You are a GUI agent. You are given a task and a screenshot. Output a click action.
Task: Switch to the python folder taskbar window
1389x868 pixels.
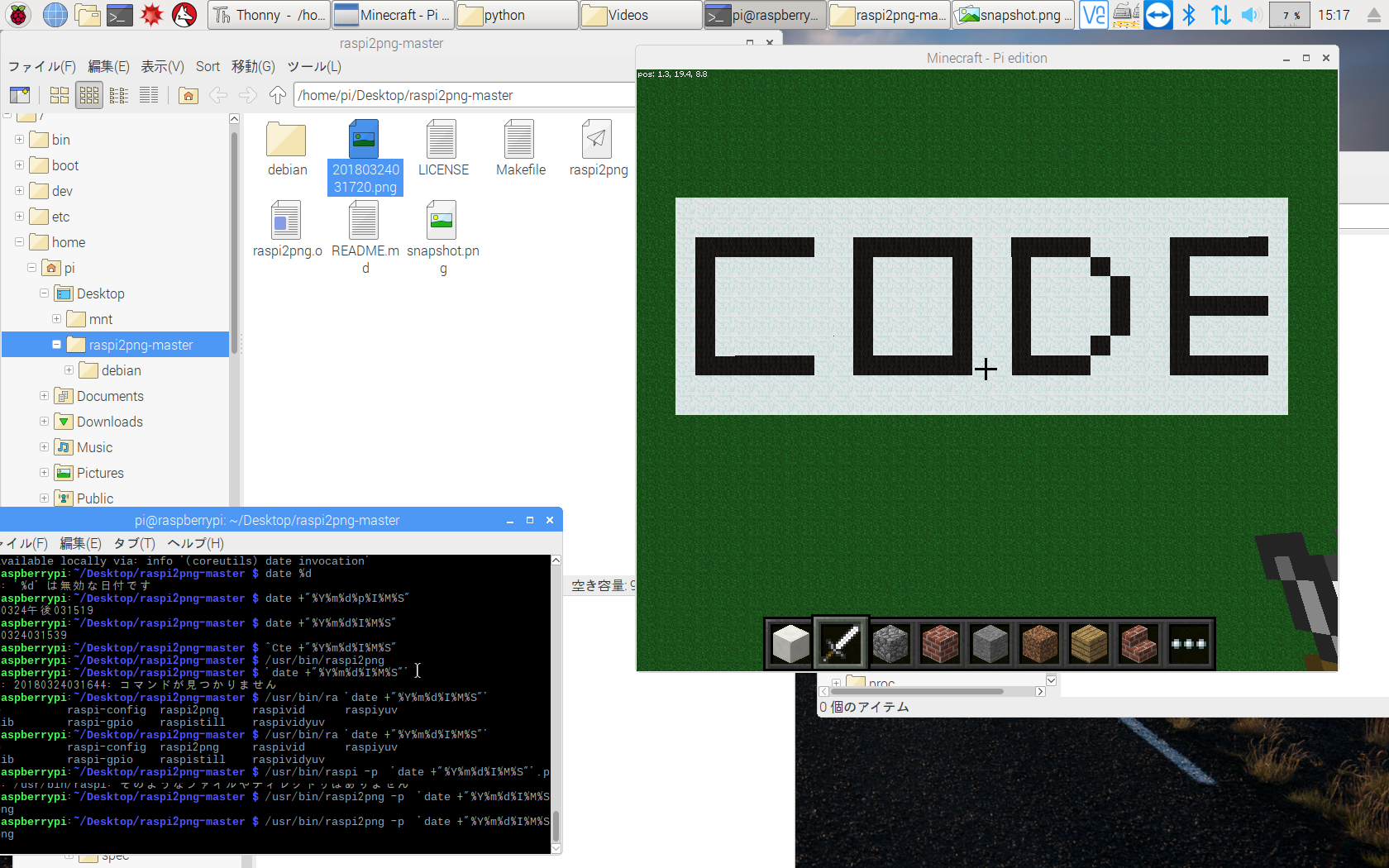coord(517,15)
